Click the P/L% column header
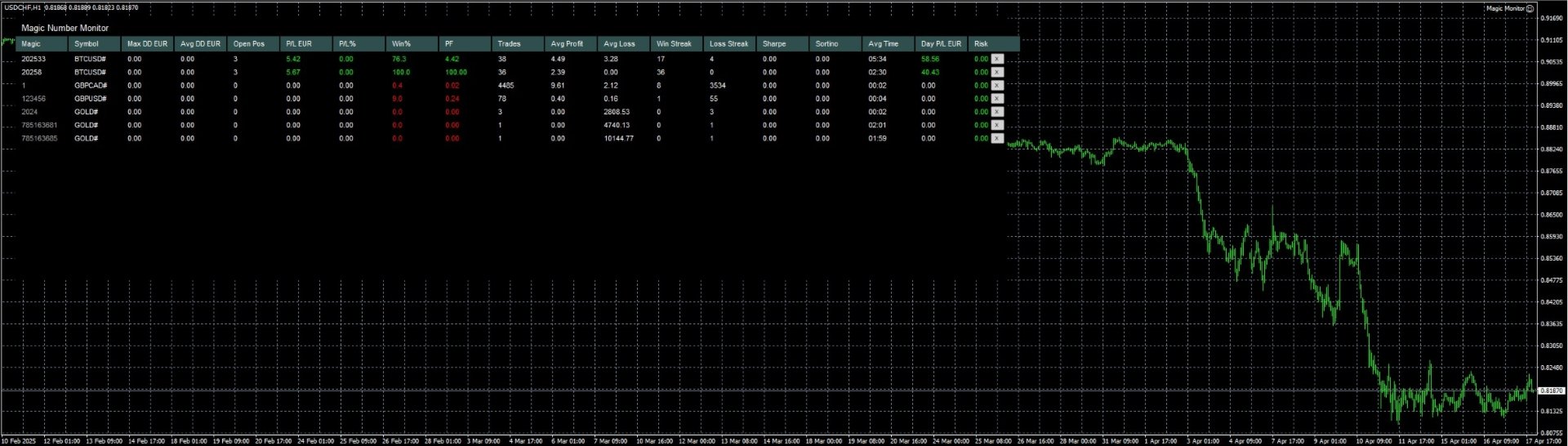 coord(359,44)
